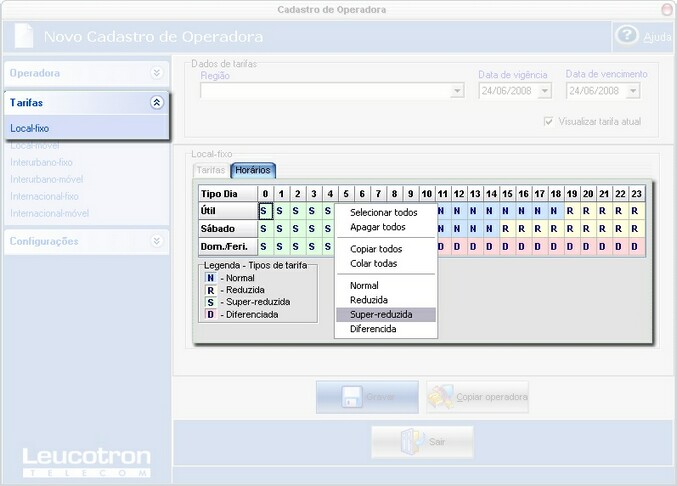Toggle Visualizar tarifa atual checkbox
This screenshot has width=677, height=486.
[x=548, y=122]
